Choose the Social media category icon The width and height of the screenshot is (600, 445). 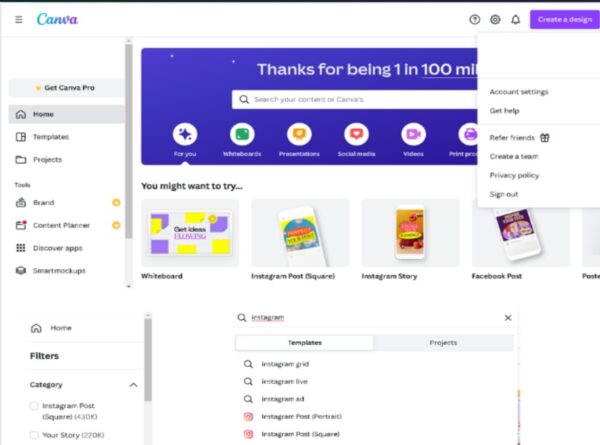click(x=355, y=134)
